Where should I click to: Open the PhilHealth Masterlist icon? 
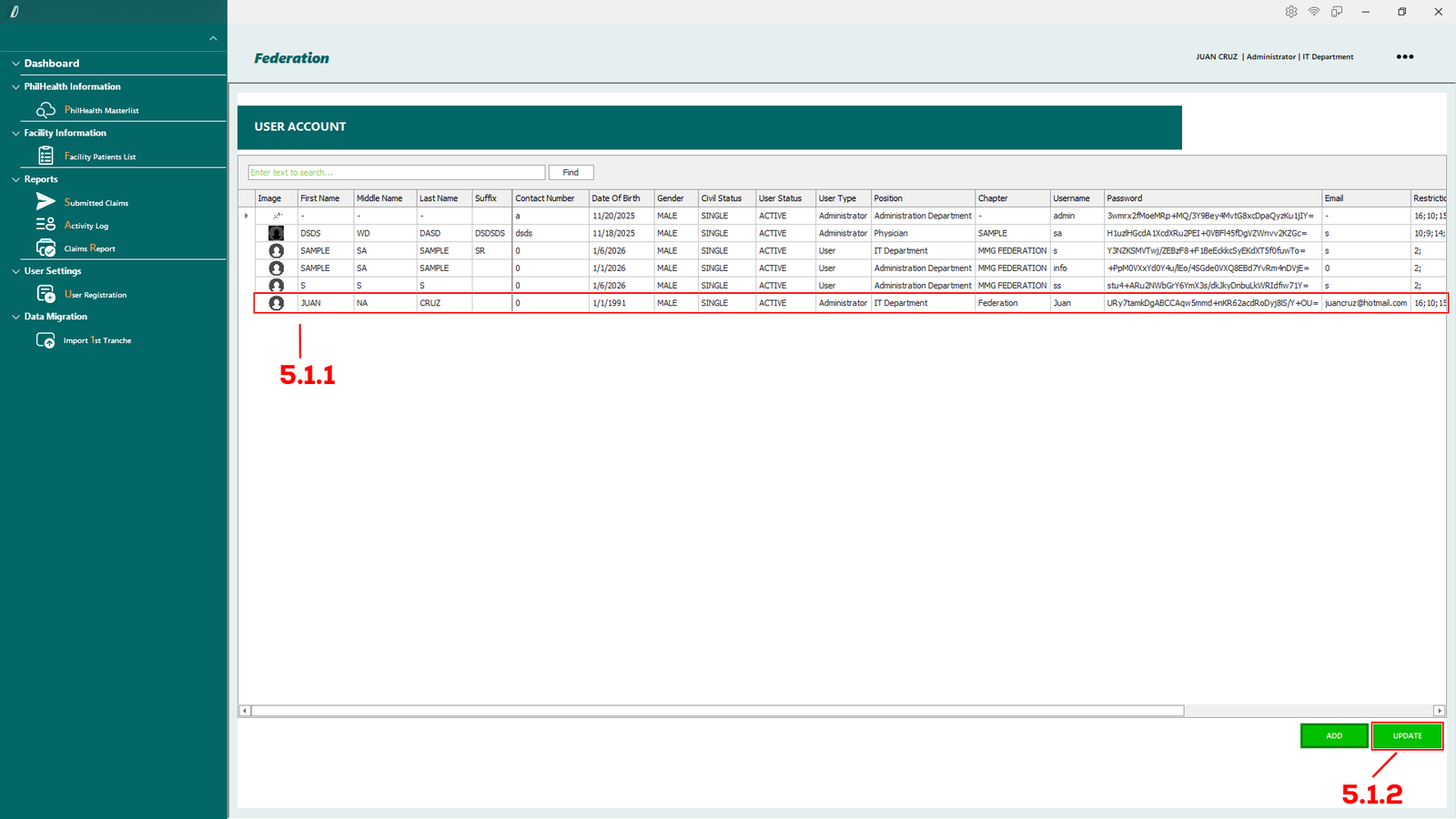(45, 110)
